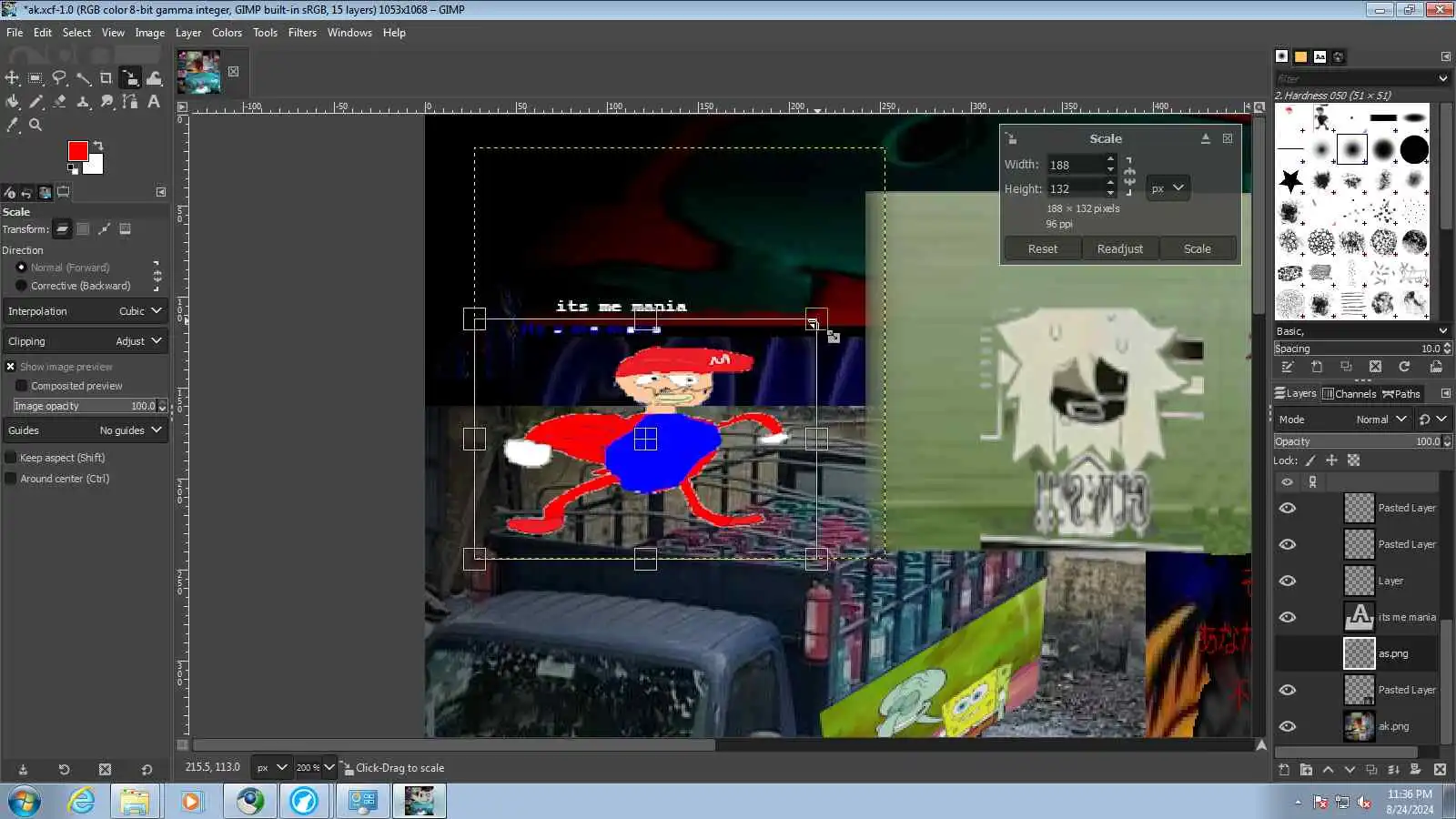Set transform target to path
1456x819 pixels.
[105, 229]
